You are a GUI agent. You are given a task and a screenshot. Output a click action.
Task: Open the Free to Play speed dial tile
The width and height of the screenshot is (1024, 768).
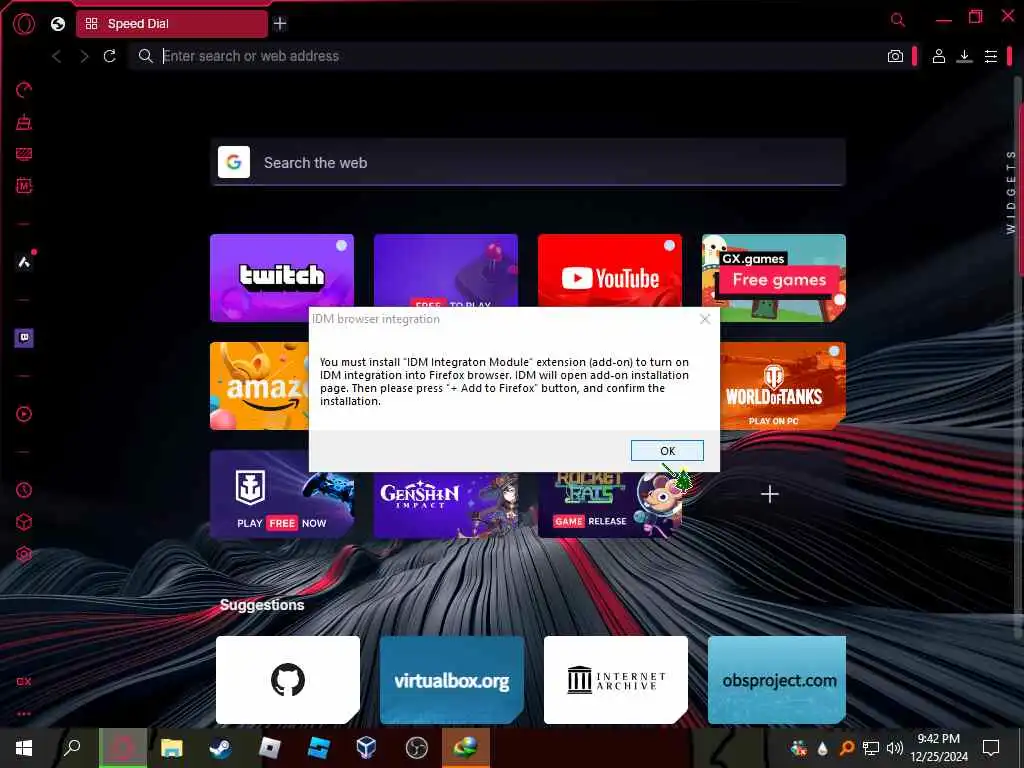[x=446, y=270]
